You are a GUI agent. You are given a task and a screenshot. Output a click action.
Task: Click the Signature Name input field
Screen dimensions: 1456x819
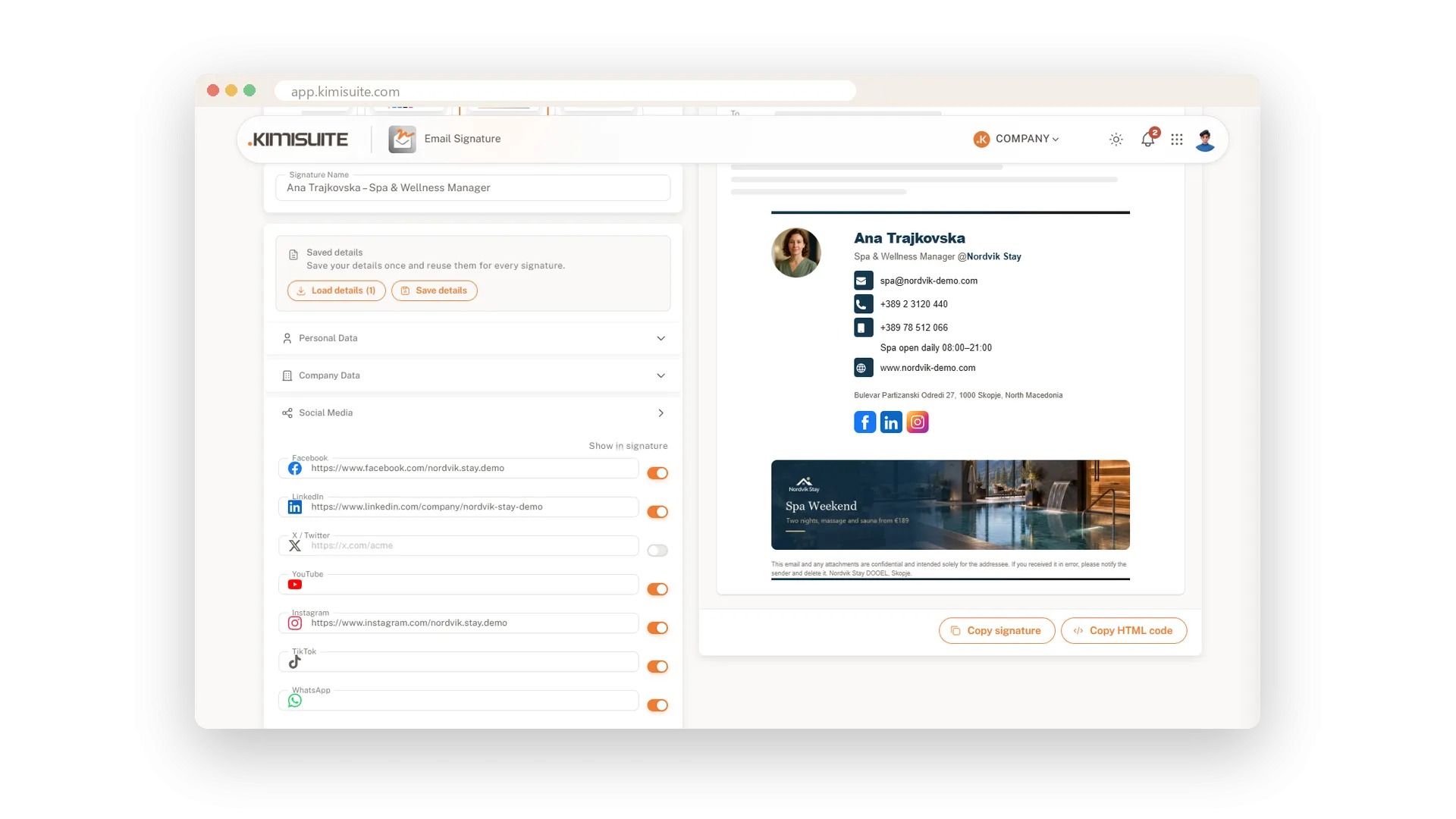click(473, 188)
